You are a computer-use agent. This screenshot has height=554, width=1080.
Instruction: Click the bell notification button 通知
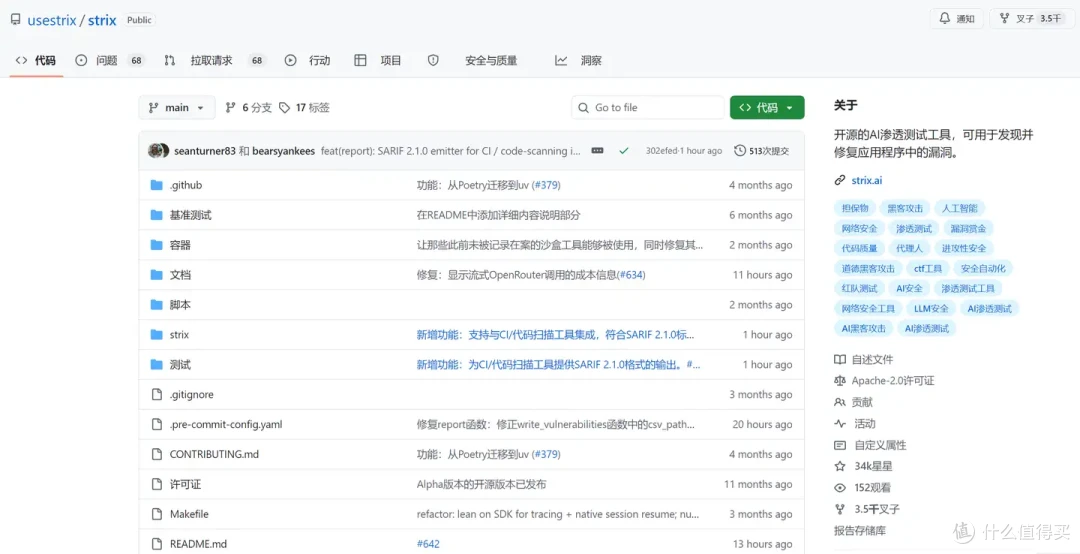click(957, 19)
